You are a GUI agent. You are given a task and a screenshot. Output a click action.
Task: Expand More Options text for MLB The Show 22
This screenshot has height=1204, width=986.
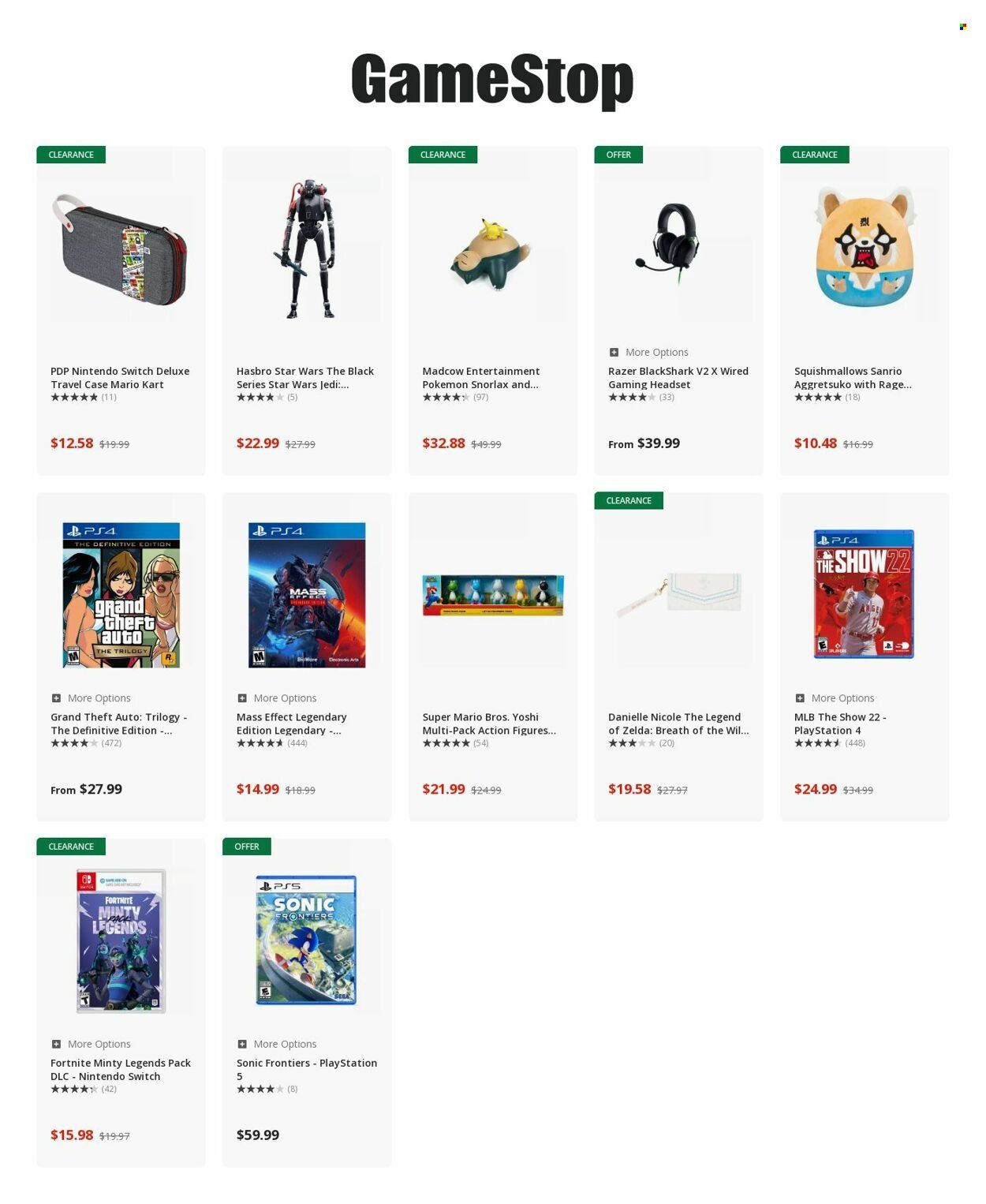point(842,698)
